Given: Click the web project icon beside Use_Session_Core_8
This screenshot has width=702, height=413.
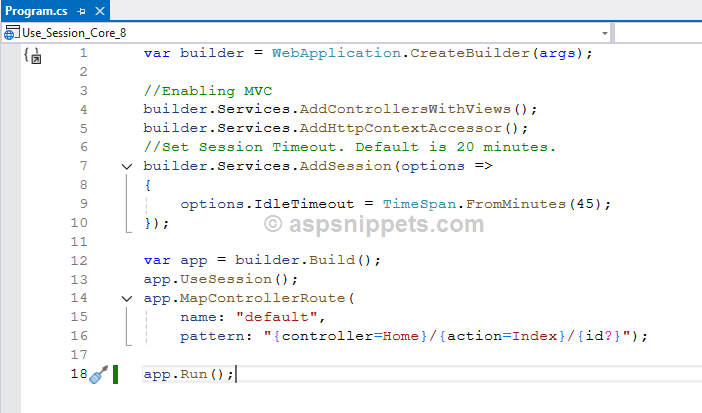Looking at the screenshot, I should 11,33.
